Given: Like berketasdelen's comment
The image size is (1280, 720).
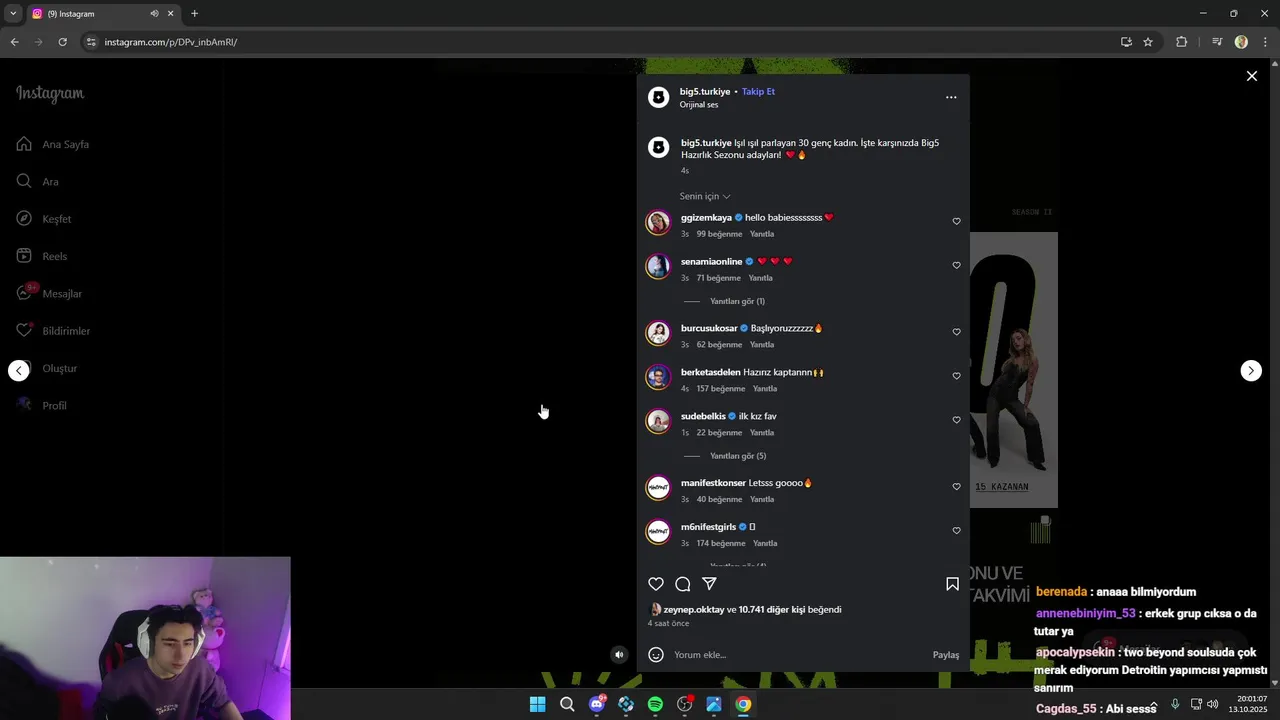Looking at the screenshot, I should point(956,376).
